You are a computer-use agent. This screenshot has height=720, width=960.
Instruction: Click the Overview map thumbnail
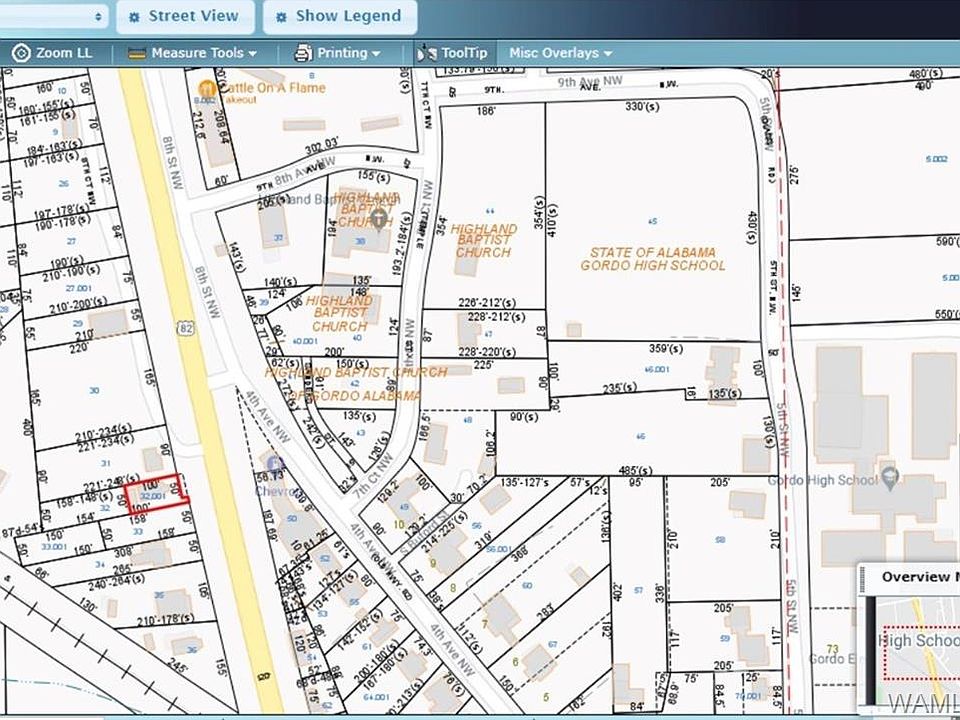917,651
